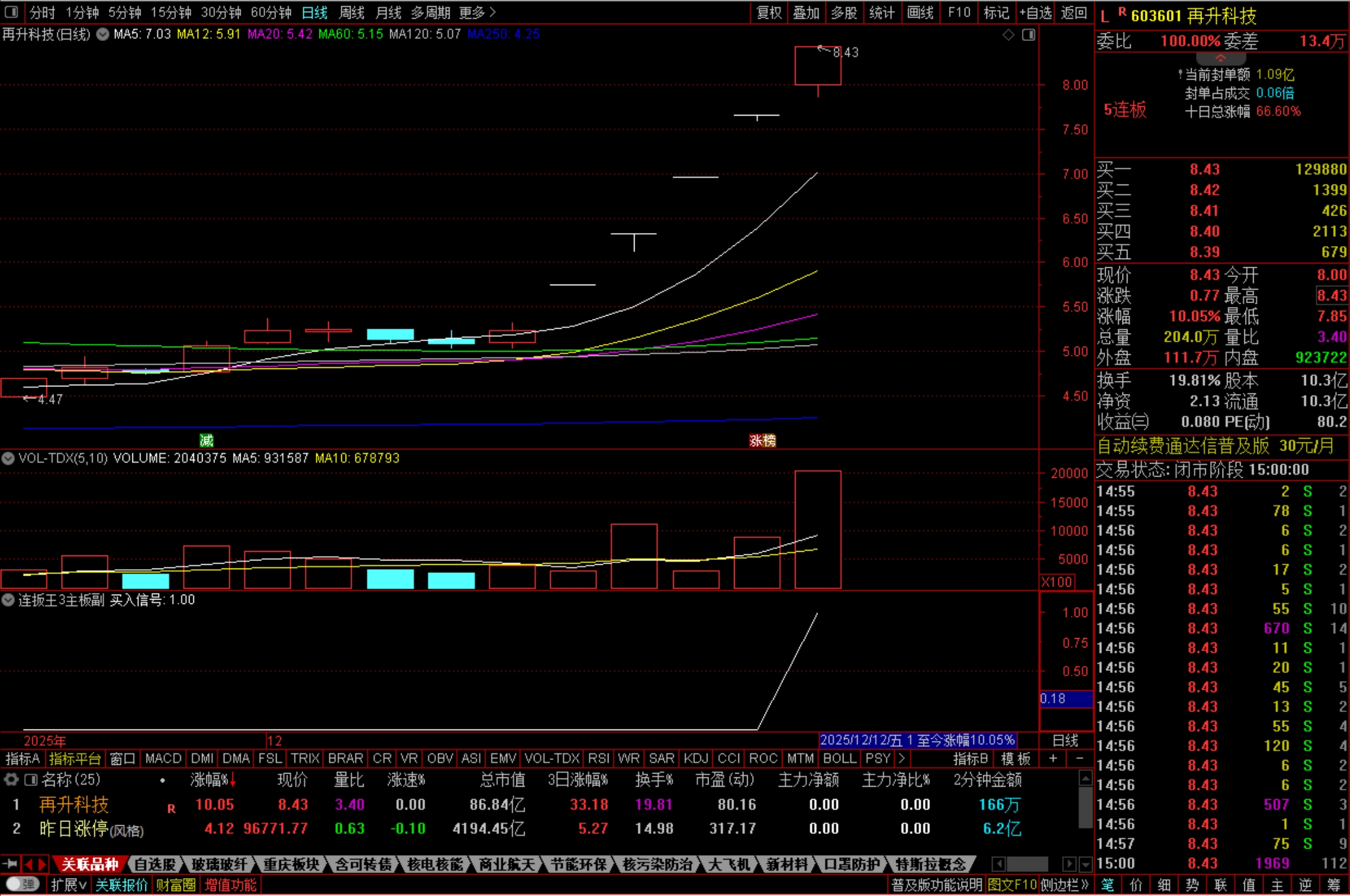Click the pin icon left of 关联品种
The width and height of the screenshot is (1350, 896).
(10, 864)
